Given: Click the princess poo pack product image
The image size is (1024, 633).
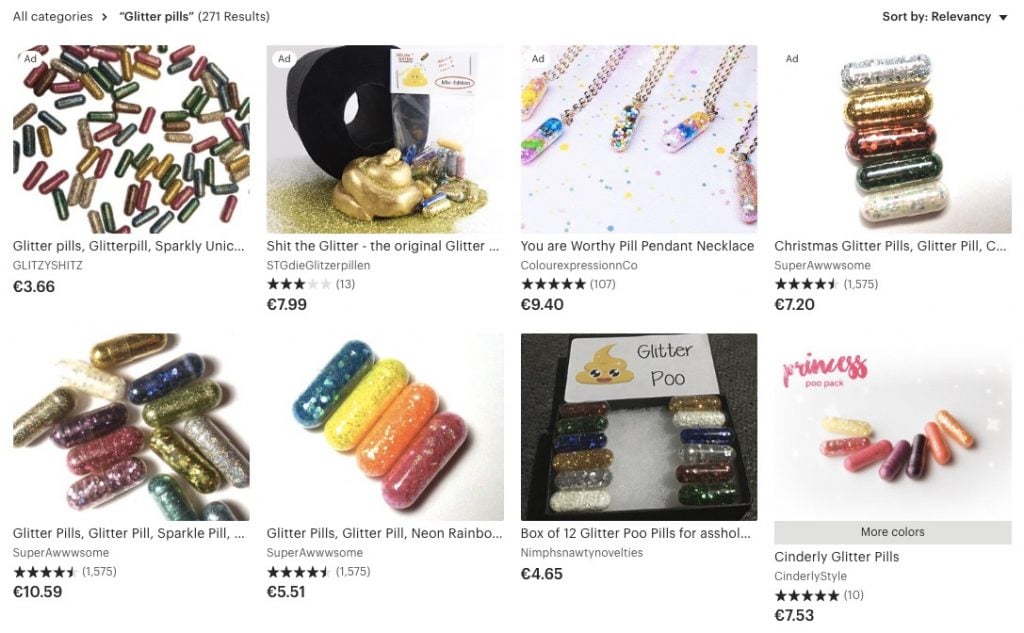Looking at the screenshot, I should pos(893,427).
